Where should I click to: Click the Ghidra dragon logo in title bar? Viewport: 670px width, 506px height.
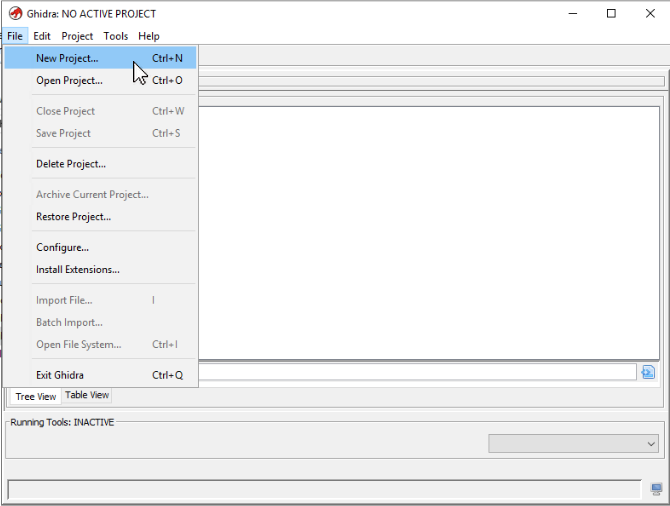[15, 14]
